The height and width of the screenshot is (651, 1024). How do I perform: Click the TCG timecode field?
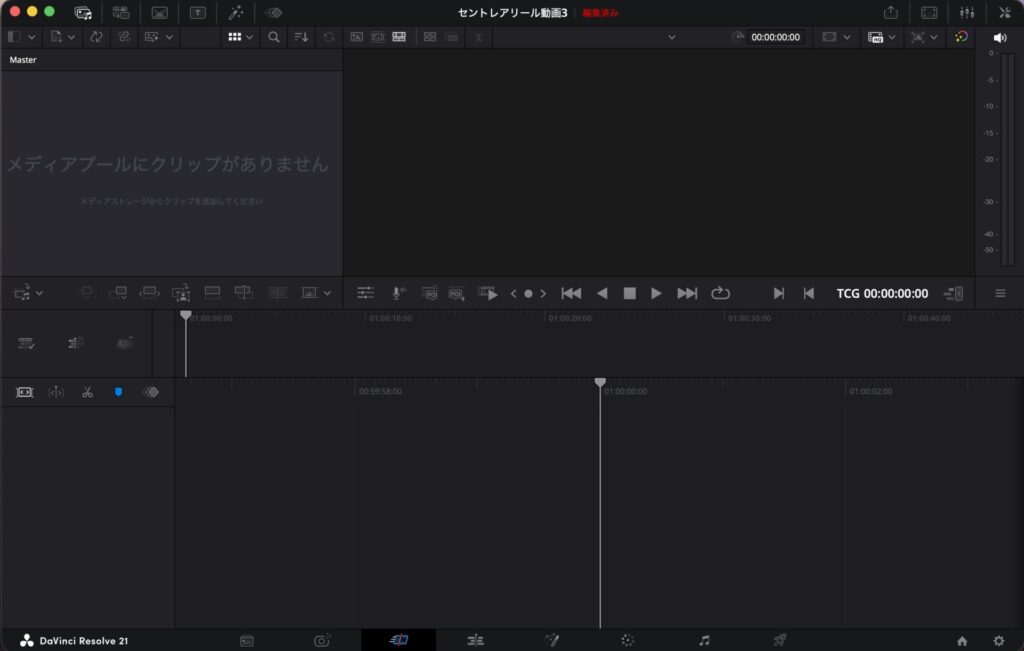click(x=882, y=293)
